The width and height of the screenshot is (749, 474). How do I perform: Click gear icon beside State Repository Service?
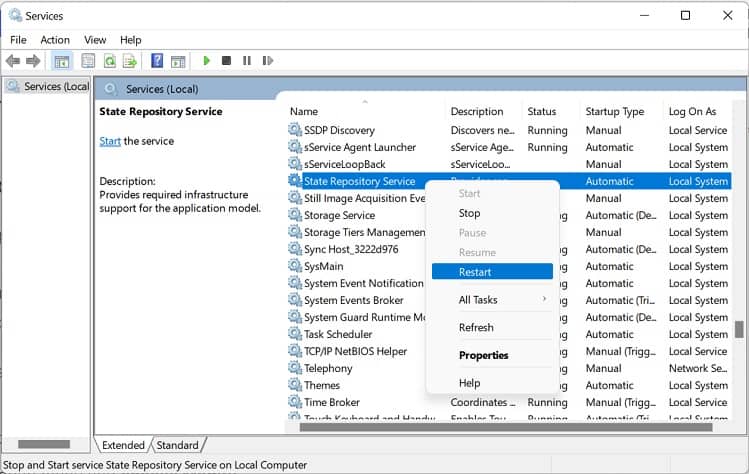click(x=295, y=181)
